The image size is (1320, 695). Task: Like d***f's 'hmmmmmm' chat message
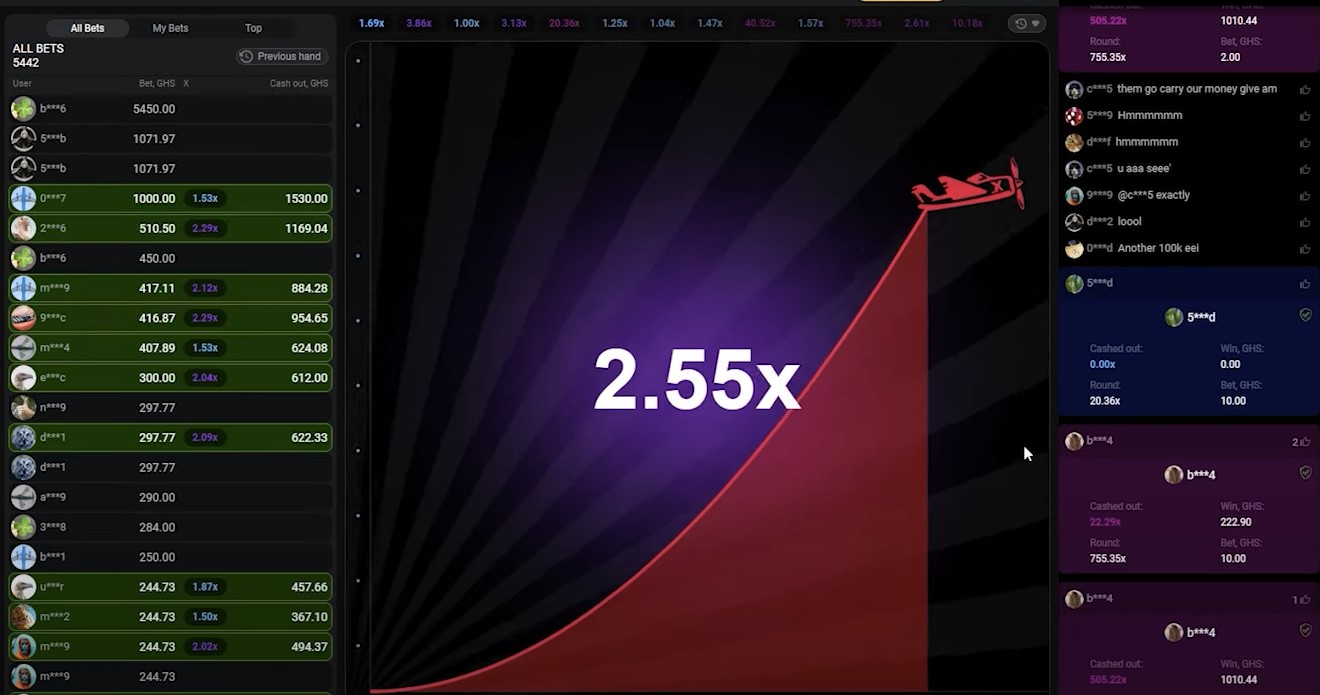1305,142
